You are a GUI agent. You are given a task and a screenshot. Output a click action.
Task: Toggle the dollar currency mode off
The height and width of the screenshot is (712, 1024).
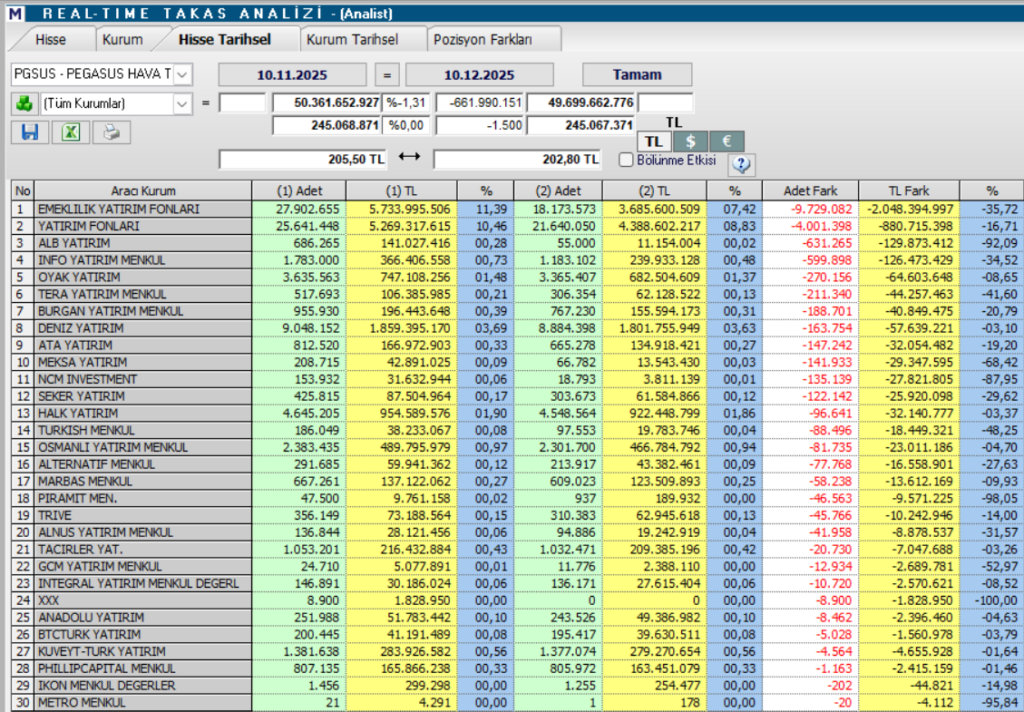690,141
